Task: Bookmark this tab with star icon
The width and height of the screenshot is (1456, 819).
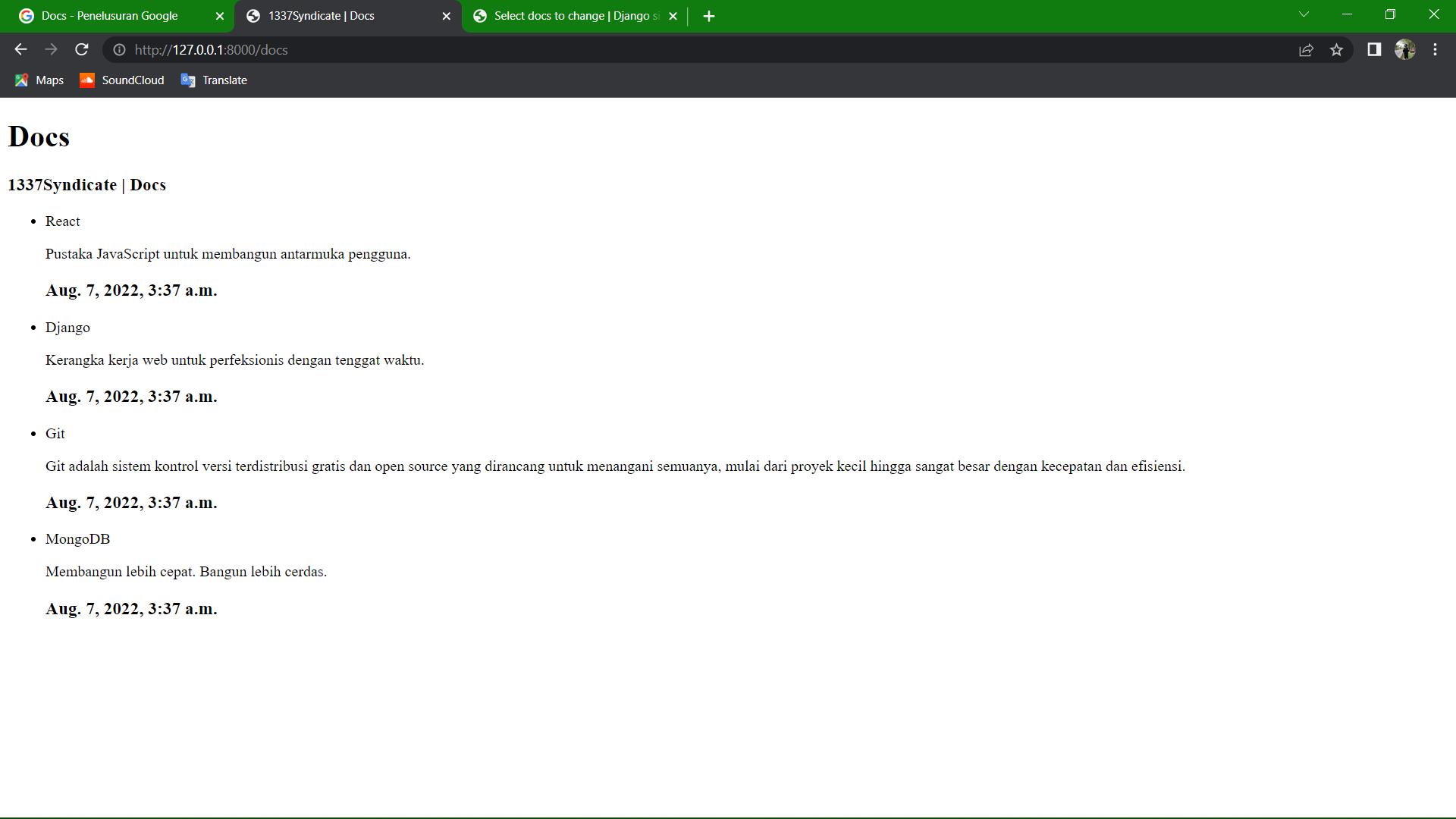Action: pos(1336,50)
